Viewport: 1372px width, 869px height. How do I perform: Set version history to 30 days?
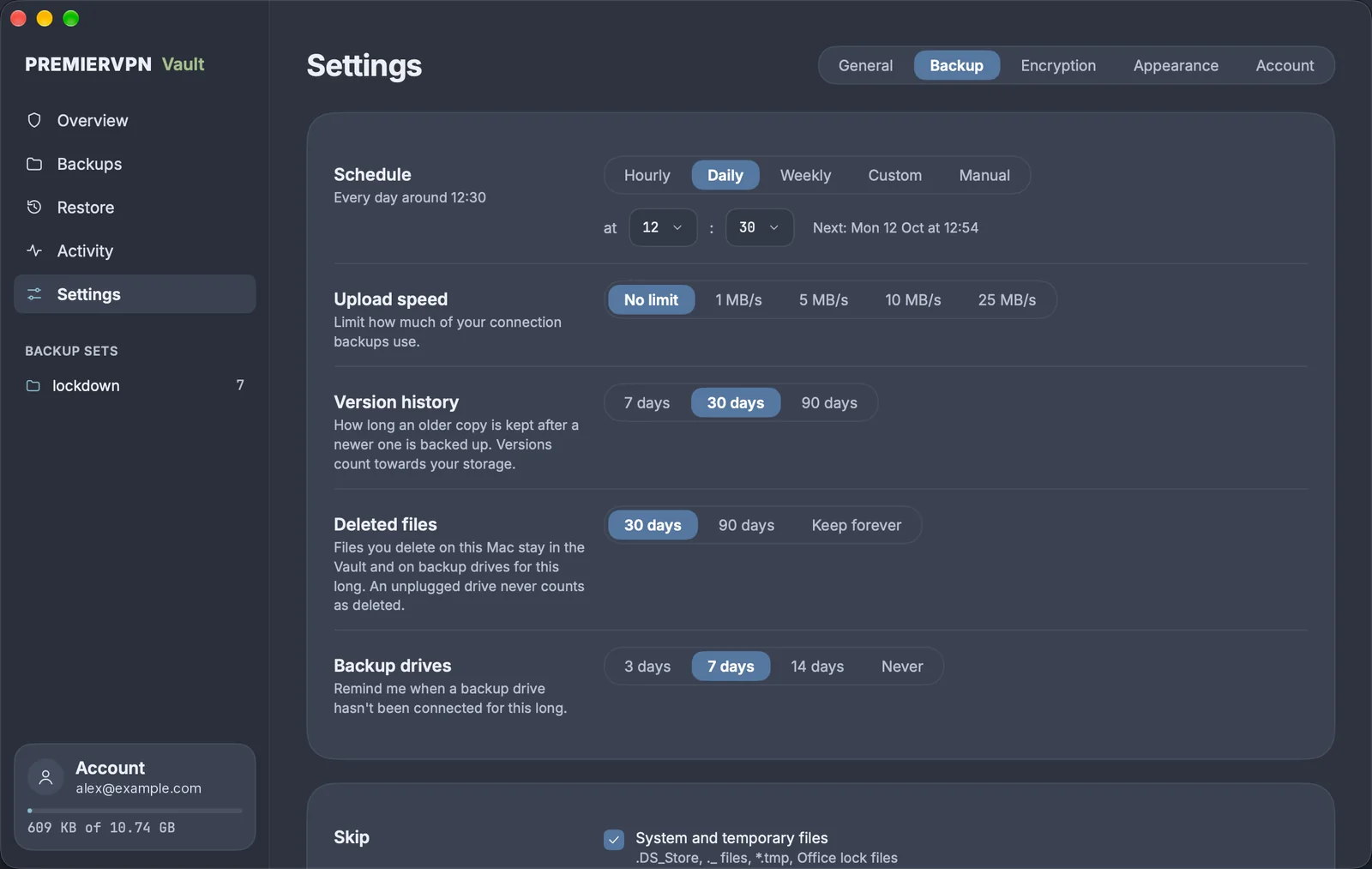[735, 402]
